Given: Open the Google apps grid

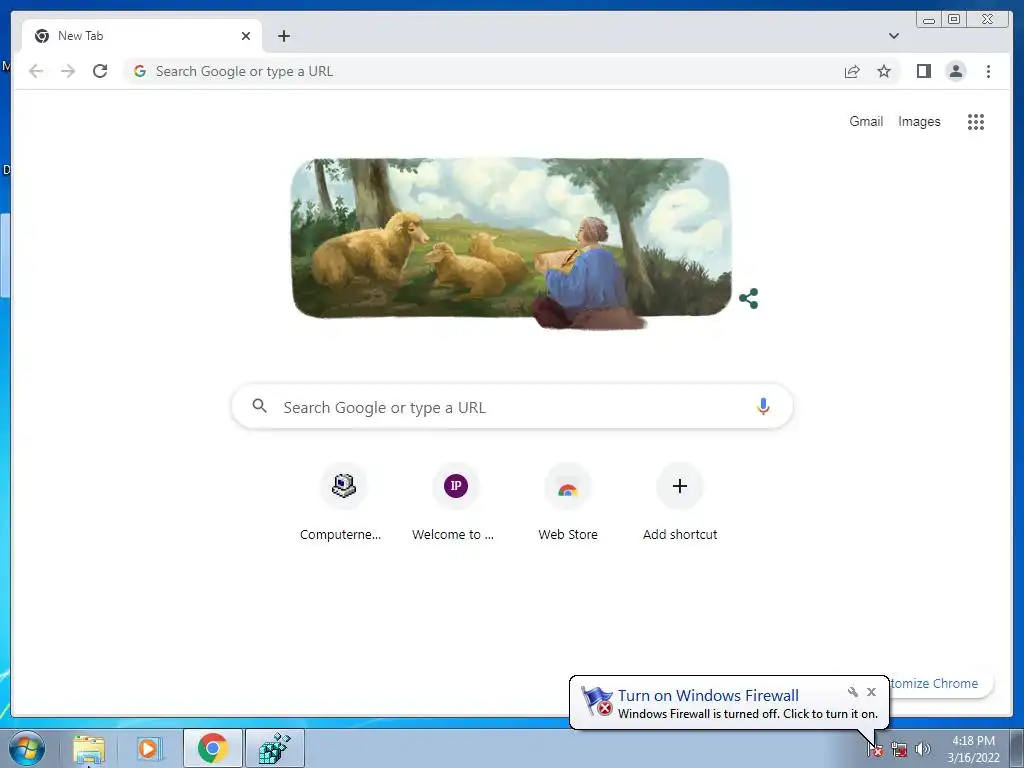Looking at the screenshot, I should click(x=976, y=121).
